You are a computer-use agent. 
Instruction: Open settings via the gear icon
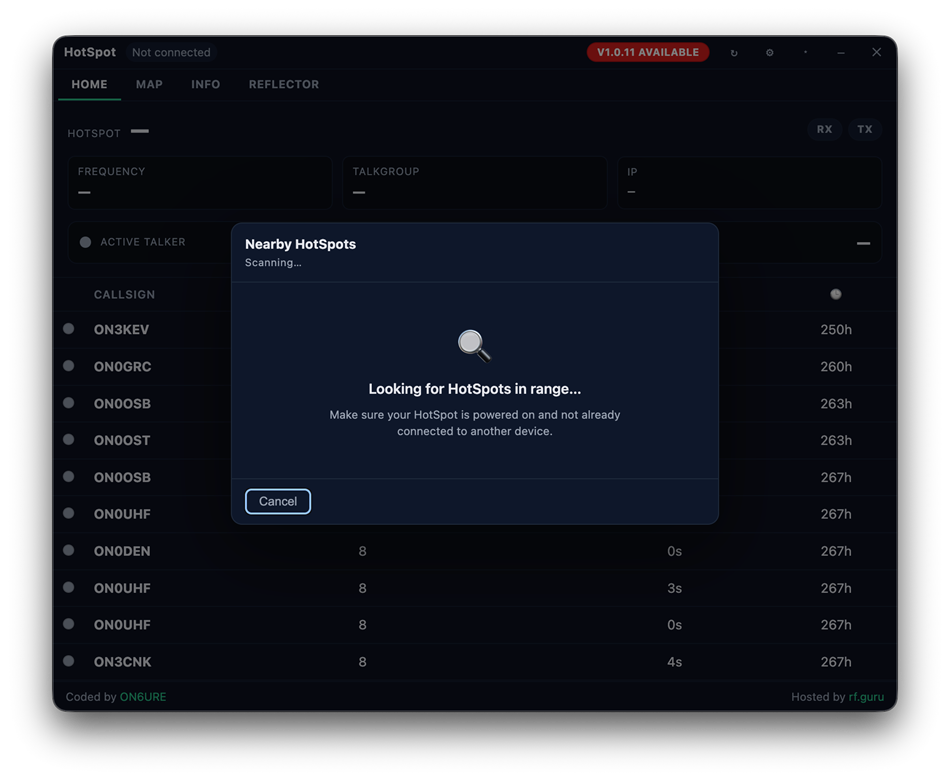[769, 53]
